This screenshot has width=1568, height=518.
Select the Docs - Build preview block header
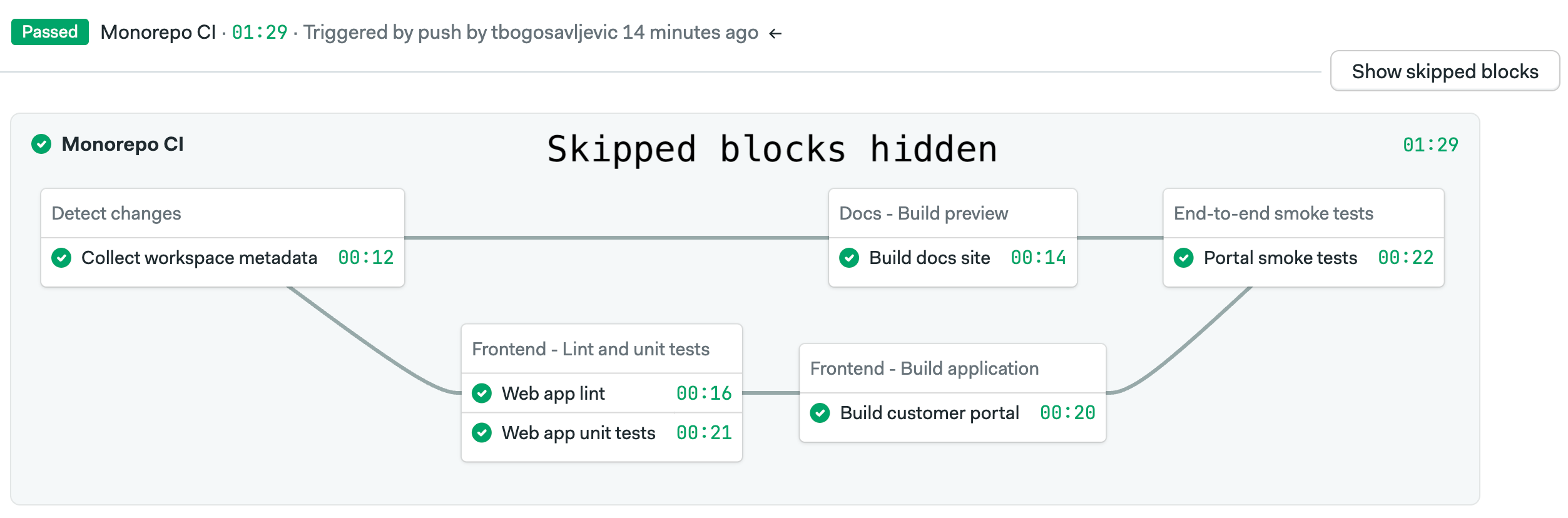953,213
